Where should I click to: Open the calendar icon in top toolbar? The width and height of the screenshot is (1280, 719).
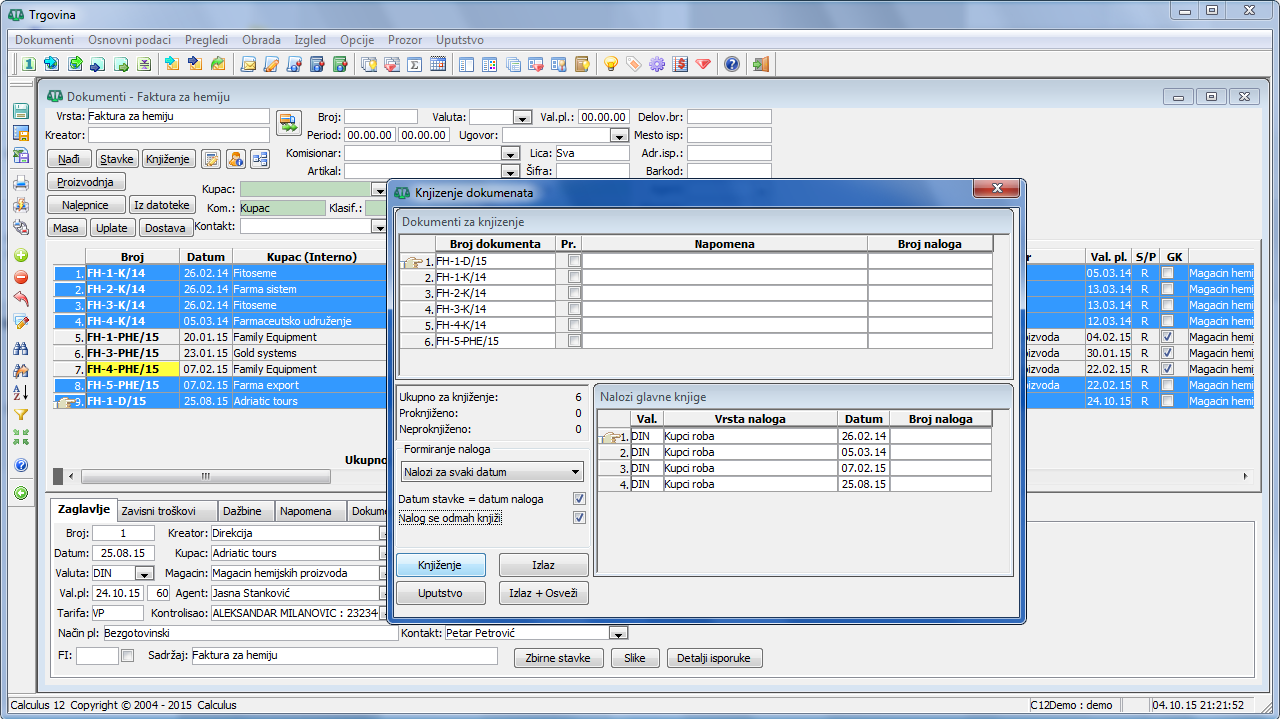438,64
